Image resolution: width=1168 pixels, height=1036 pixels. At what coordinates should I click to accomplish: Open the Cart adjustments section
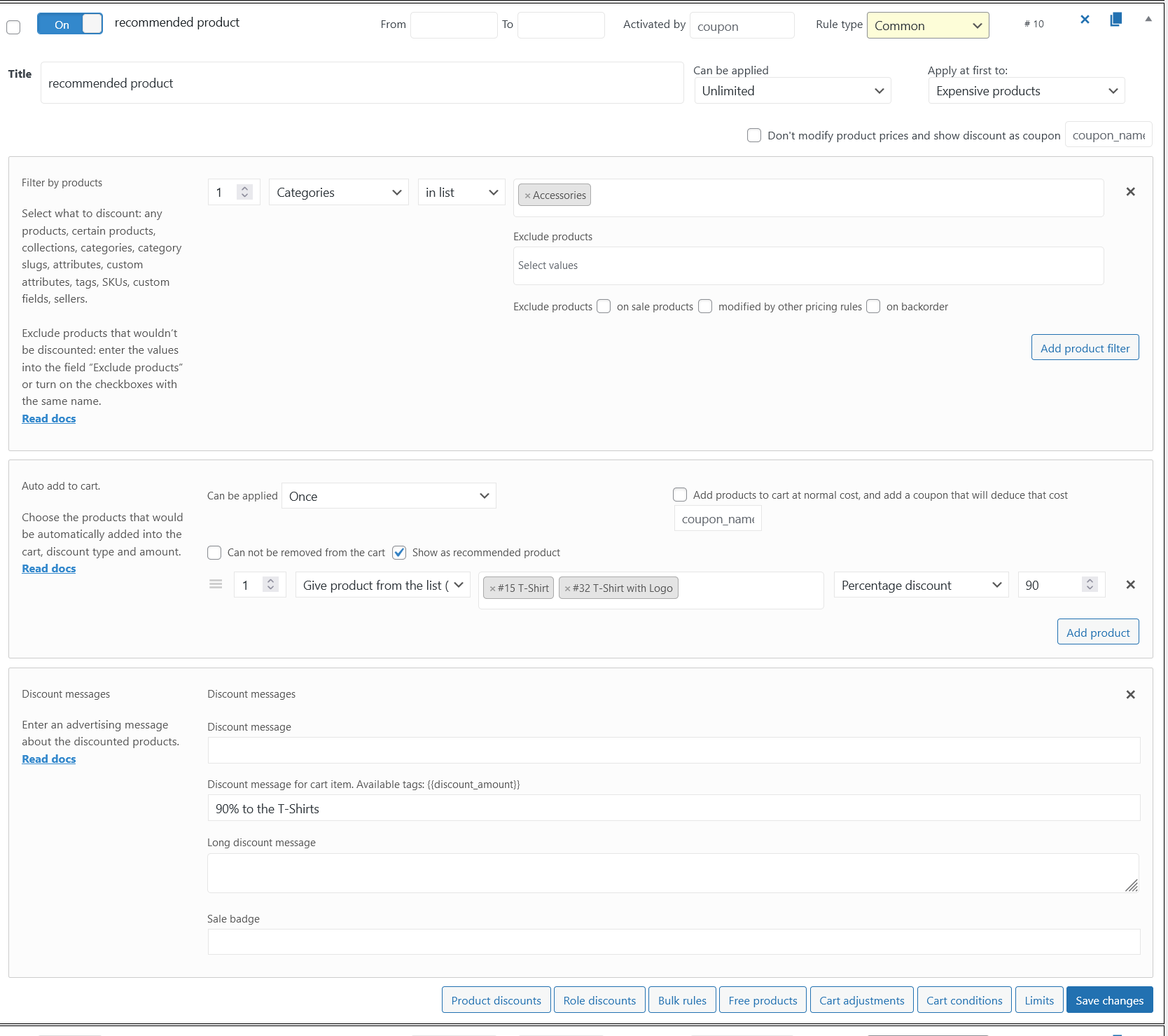coord(862,1000)
